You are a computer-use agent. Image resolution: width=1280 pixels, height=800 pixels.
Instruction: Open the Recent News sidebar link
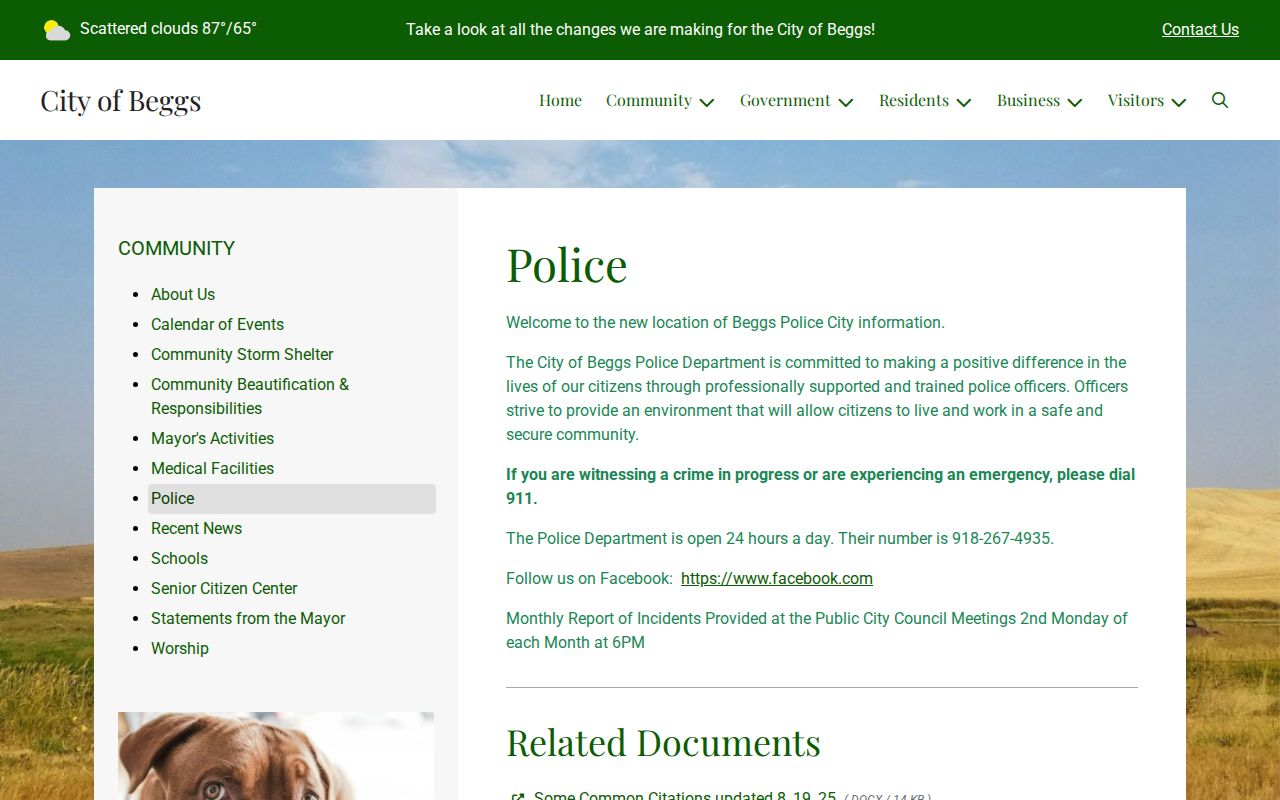pyautogui.click(x=196, y=528)
